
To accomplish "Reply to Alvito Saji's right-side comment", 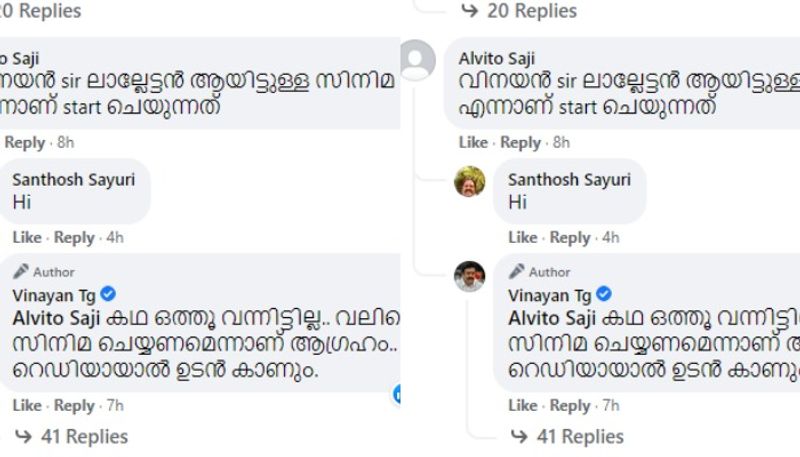I will pos(520,143).
